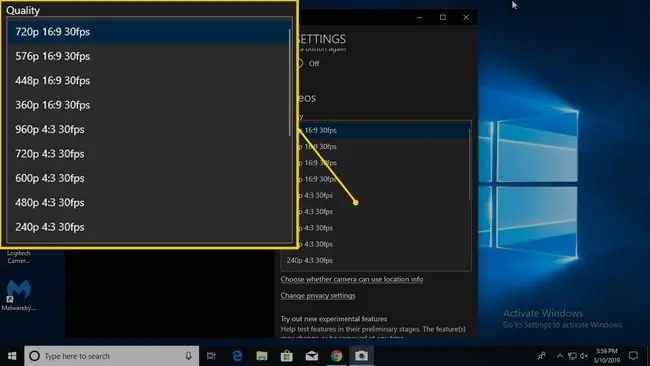Open File Explorer from the taskbar
The height and width of the screenshot is (366, 650).
coord(262,356)
